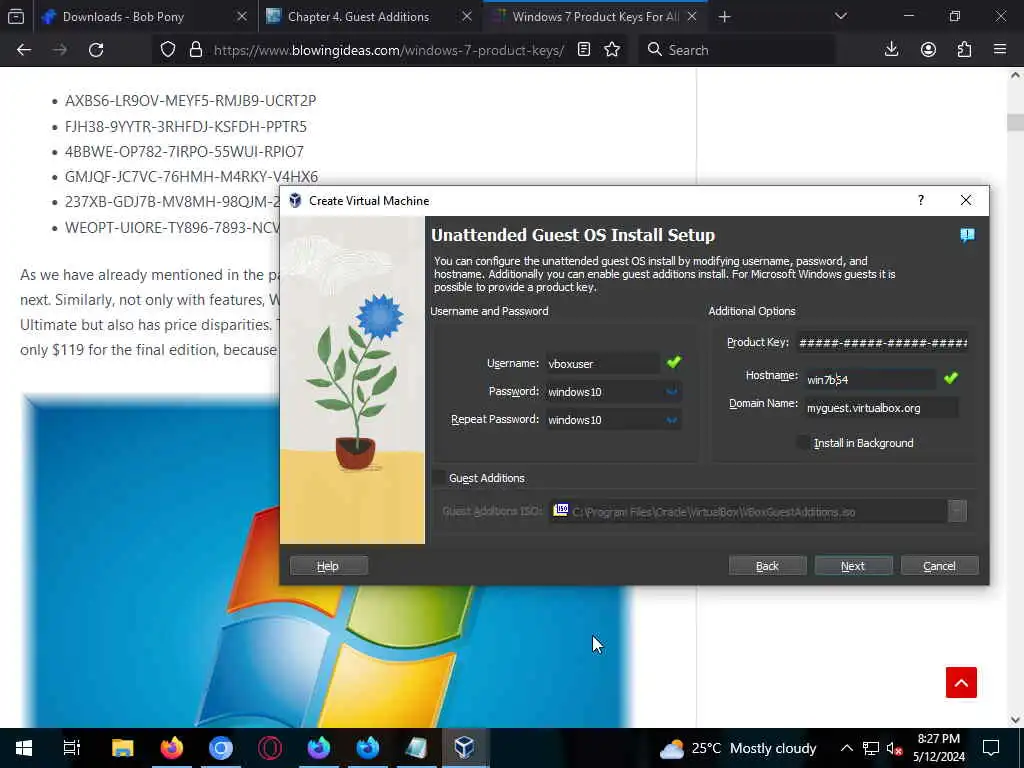Image resolution: width=1024 pixels, height=768 pixels.
Task: Open Firefox downloads panel
Action: click(x=891, y=50)
